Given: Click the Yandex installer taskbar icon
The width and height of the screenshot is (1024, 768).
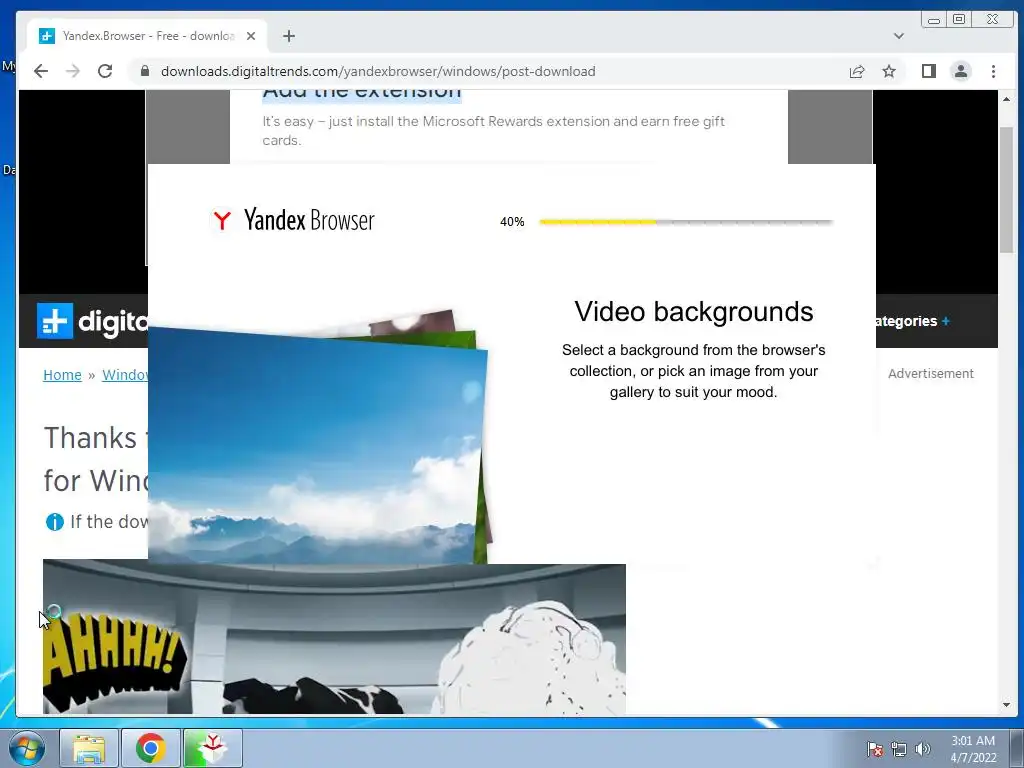Looking at the screenshot, I should coord(212,748).
